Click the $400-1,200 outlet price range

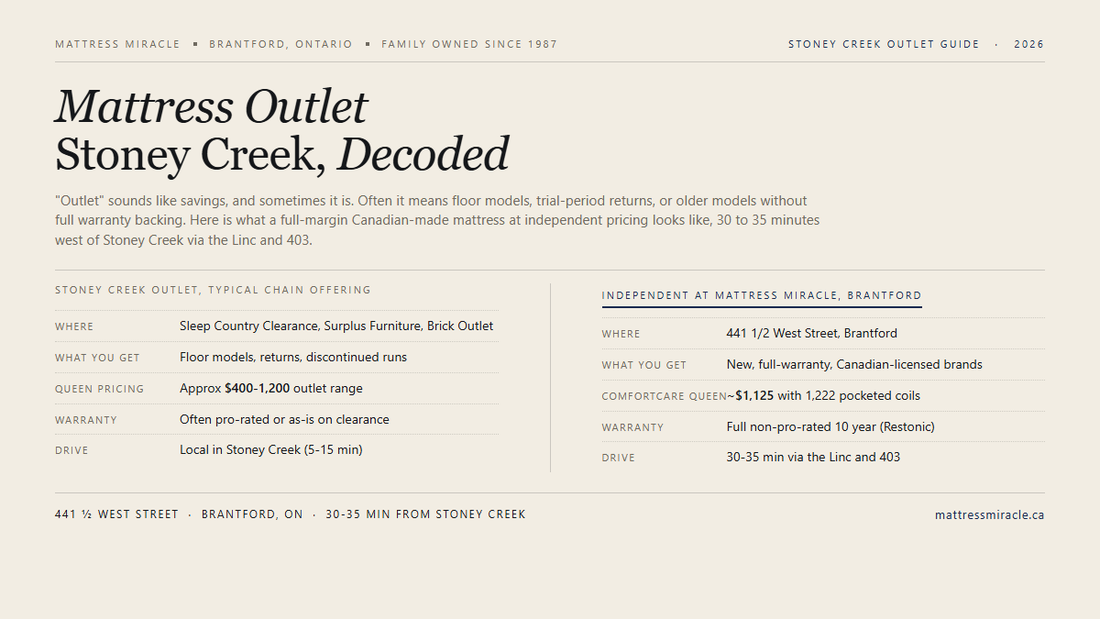[x=257, y=388]
